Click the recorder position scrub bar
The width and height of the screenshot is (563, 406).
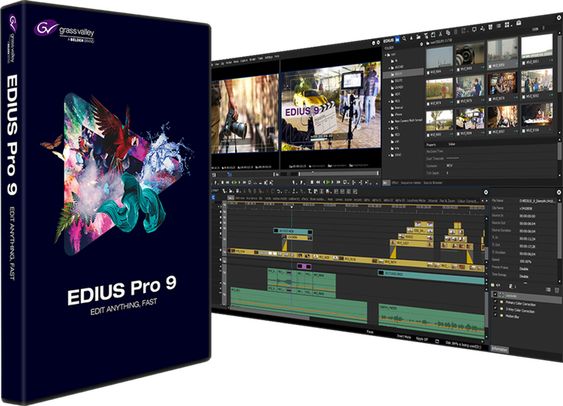pyautogui.click(x=339, y=173)
